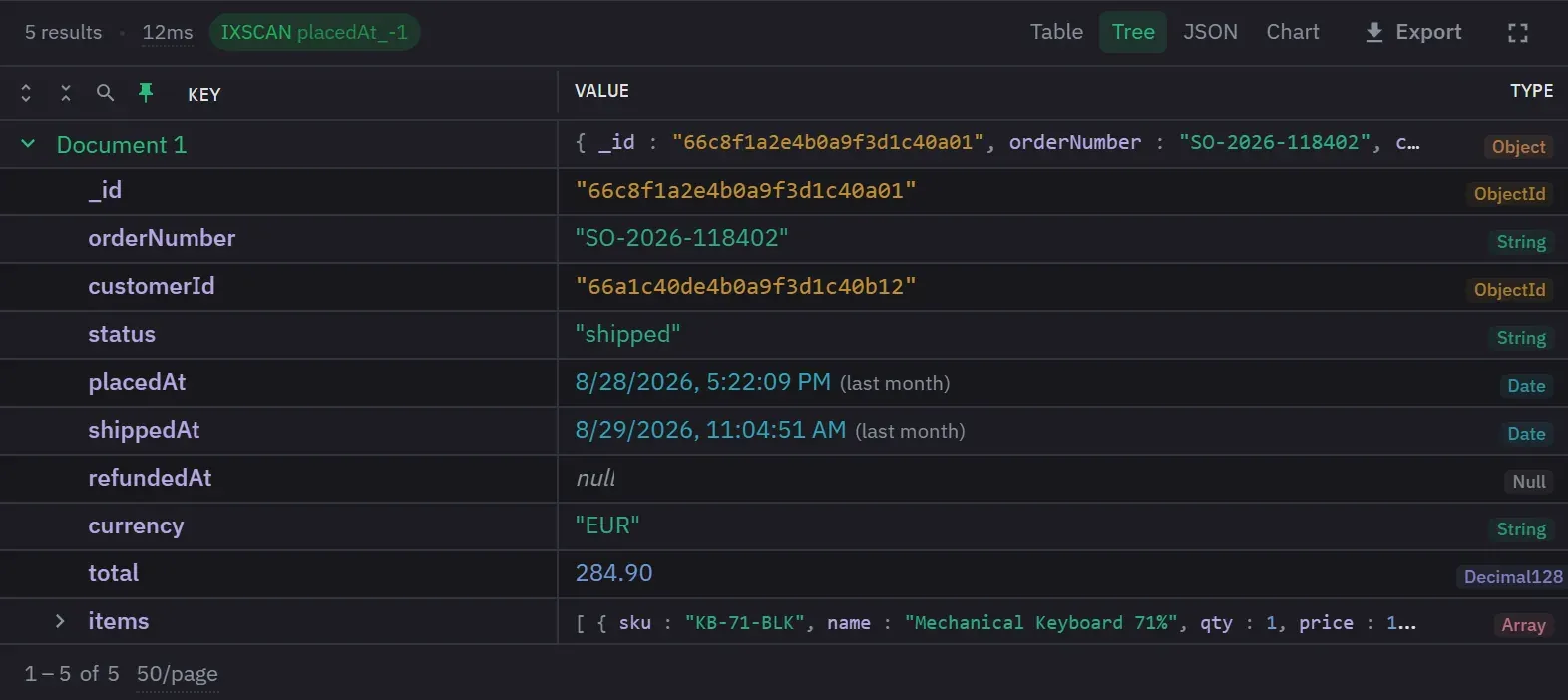Click the Decimal128 type badge
Viewport: 1568px width, 700px height.
pos(1512,577)
